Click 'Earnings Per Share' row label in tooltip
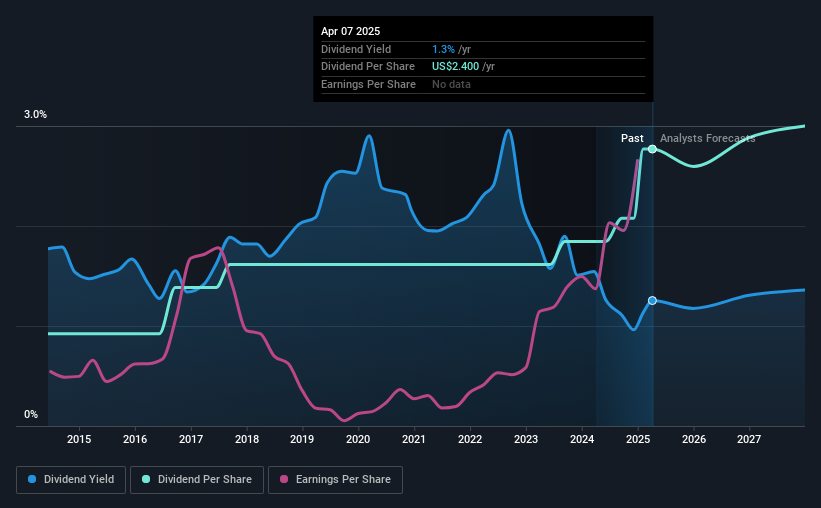Image resolution: width=821 pixels, height=508 pixels. (368, 84)
